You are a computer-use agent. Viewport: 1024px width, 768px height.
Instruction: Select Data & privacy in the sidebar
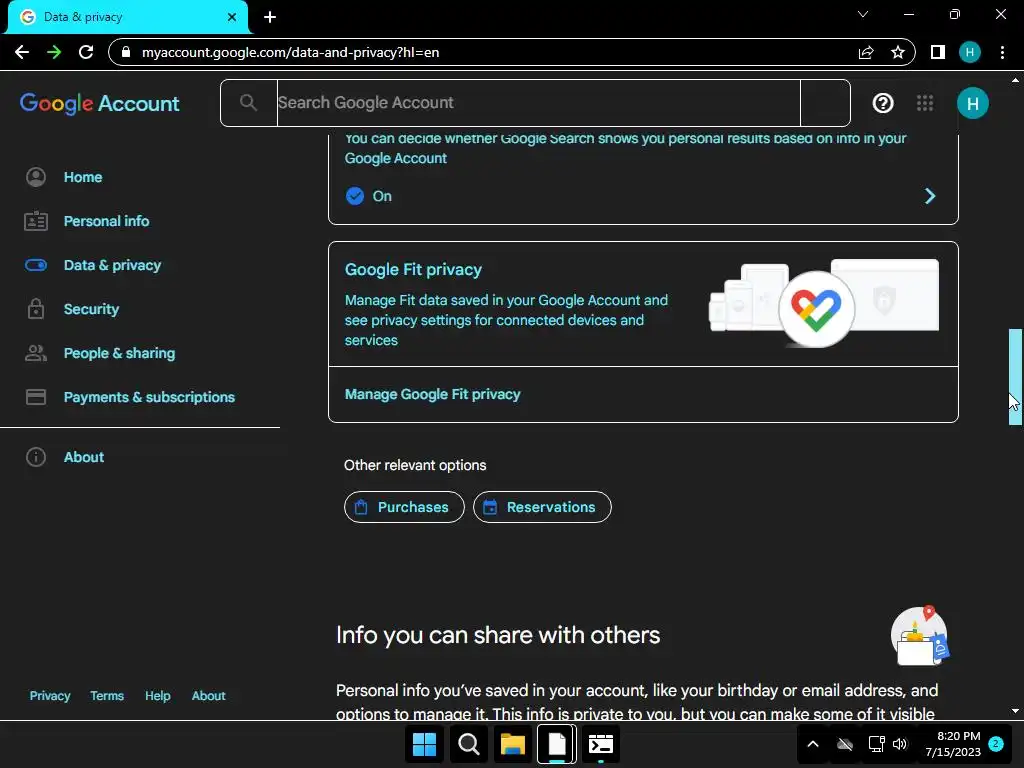(x=112, y=265)
